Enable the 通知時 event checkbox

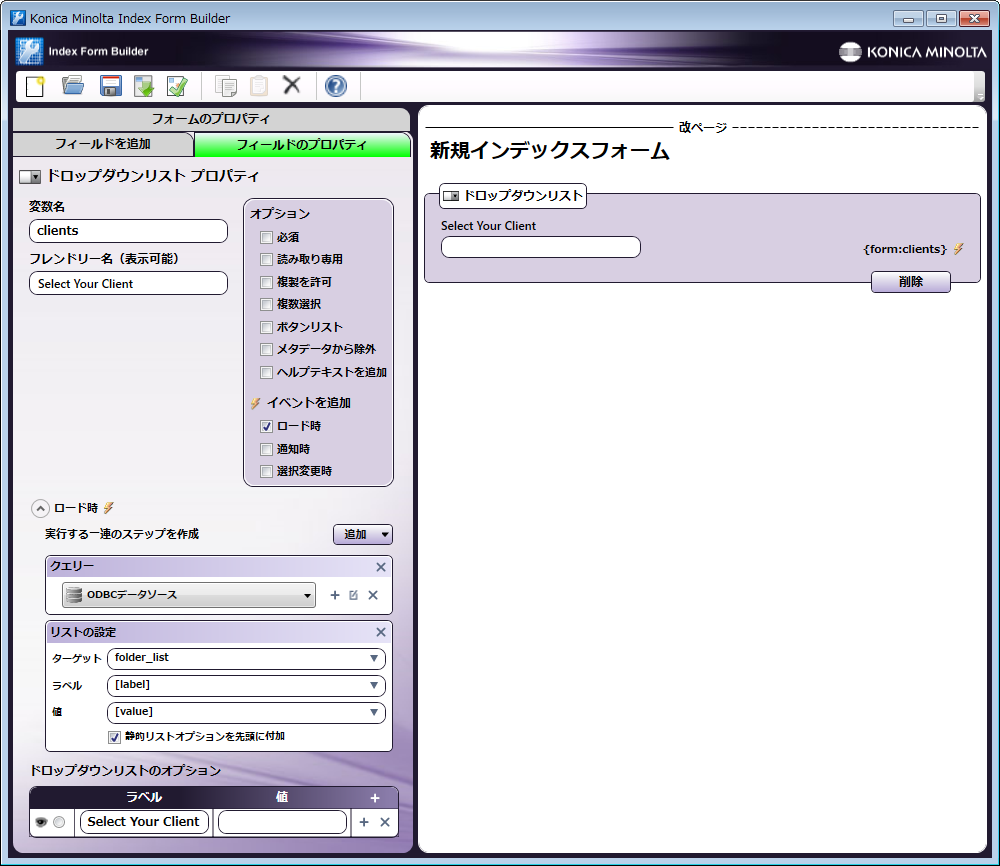click(267, 449)
